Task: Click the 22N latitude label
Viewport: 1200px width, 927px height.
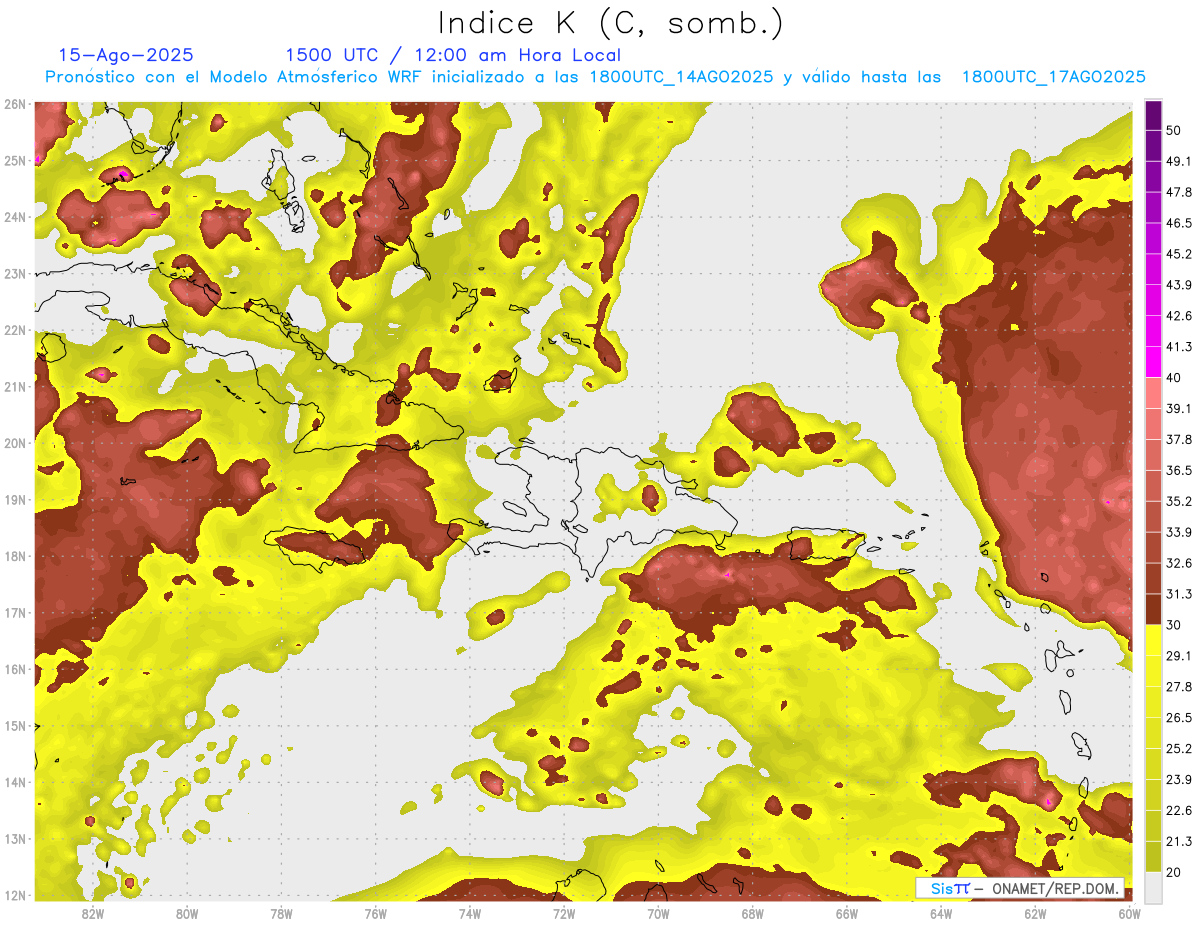Action: pos(15,330)
